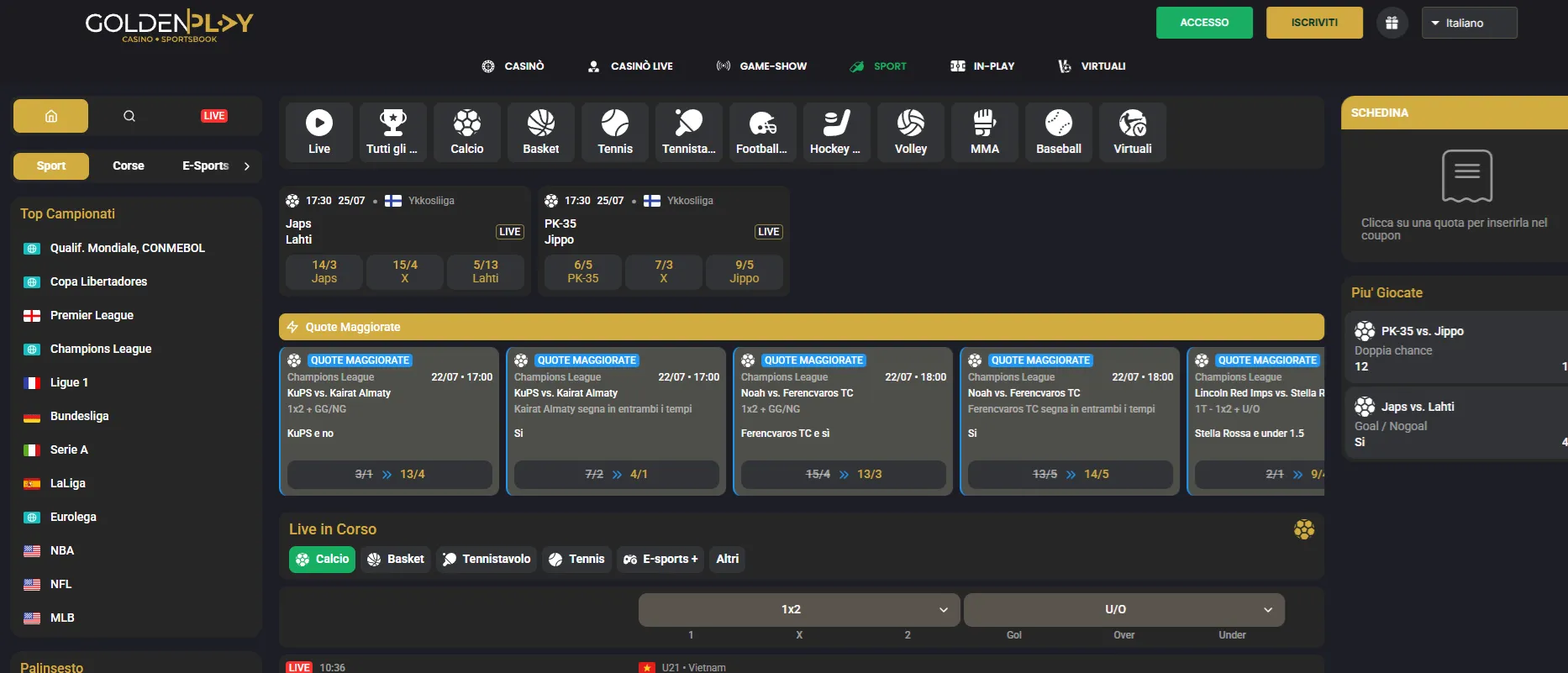Open NBA league link

coord(62,550)
